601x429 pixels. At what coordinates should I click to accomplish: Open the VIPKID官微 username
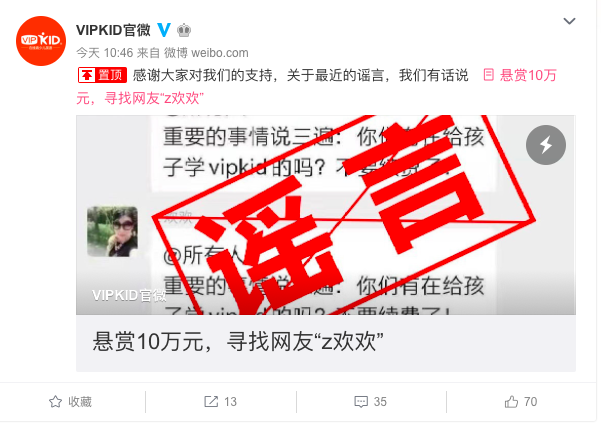[113, 30]
